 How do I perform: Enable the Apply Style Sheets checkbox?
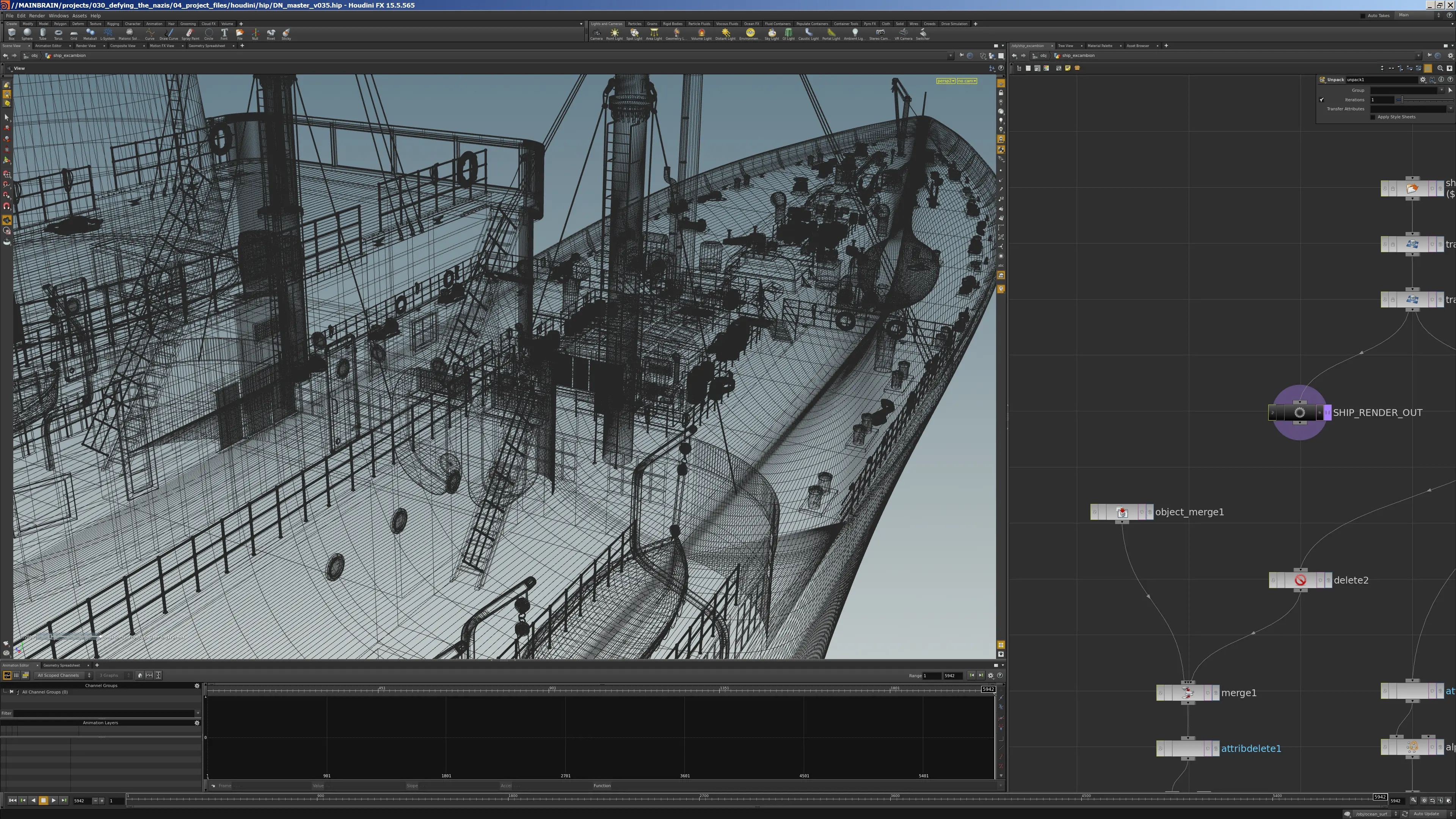pos(1373,117)
